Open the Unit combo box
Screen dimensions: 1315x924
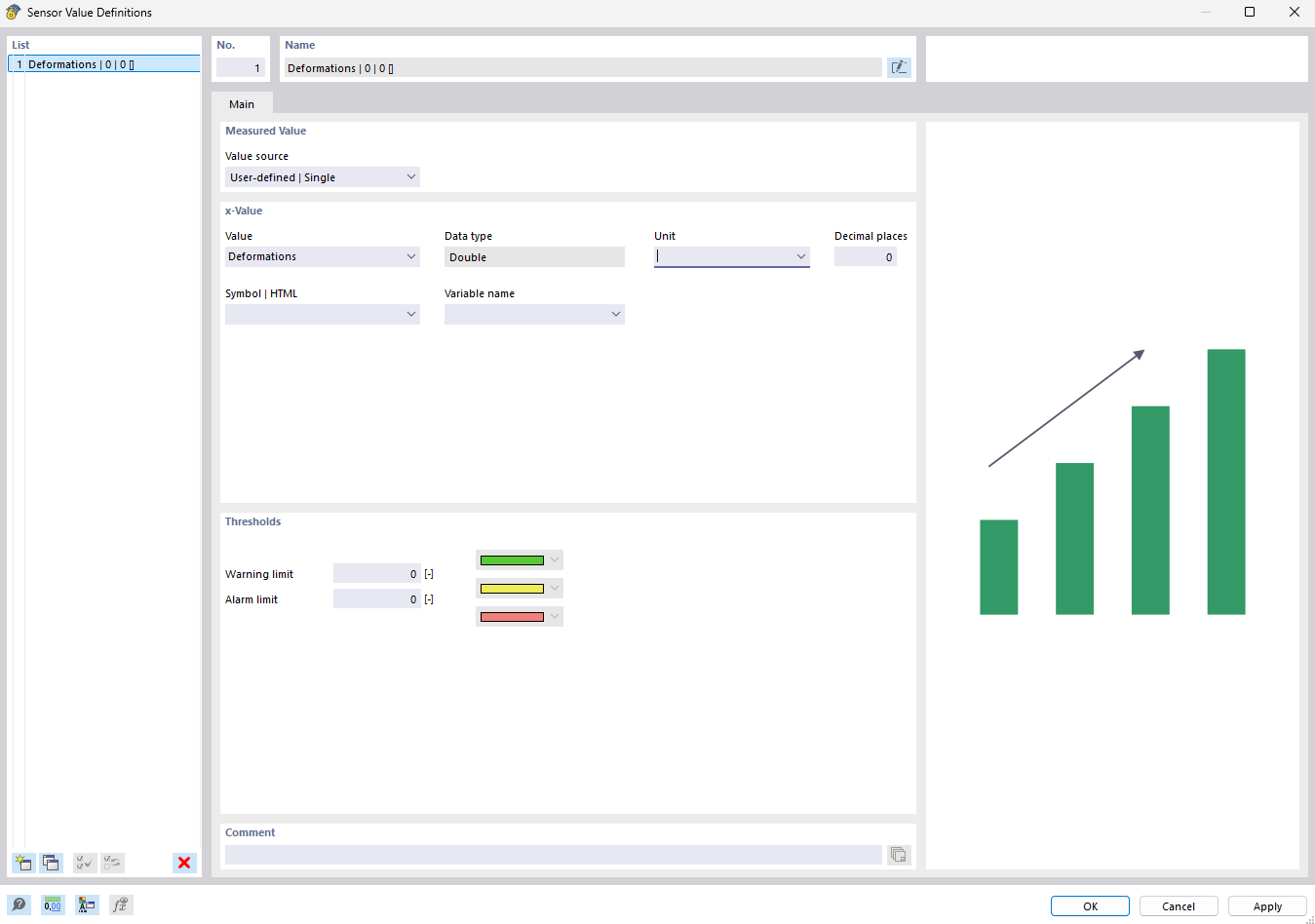(x=732, y=256)
